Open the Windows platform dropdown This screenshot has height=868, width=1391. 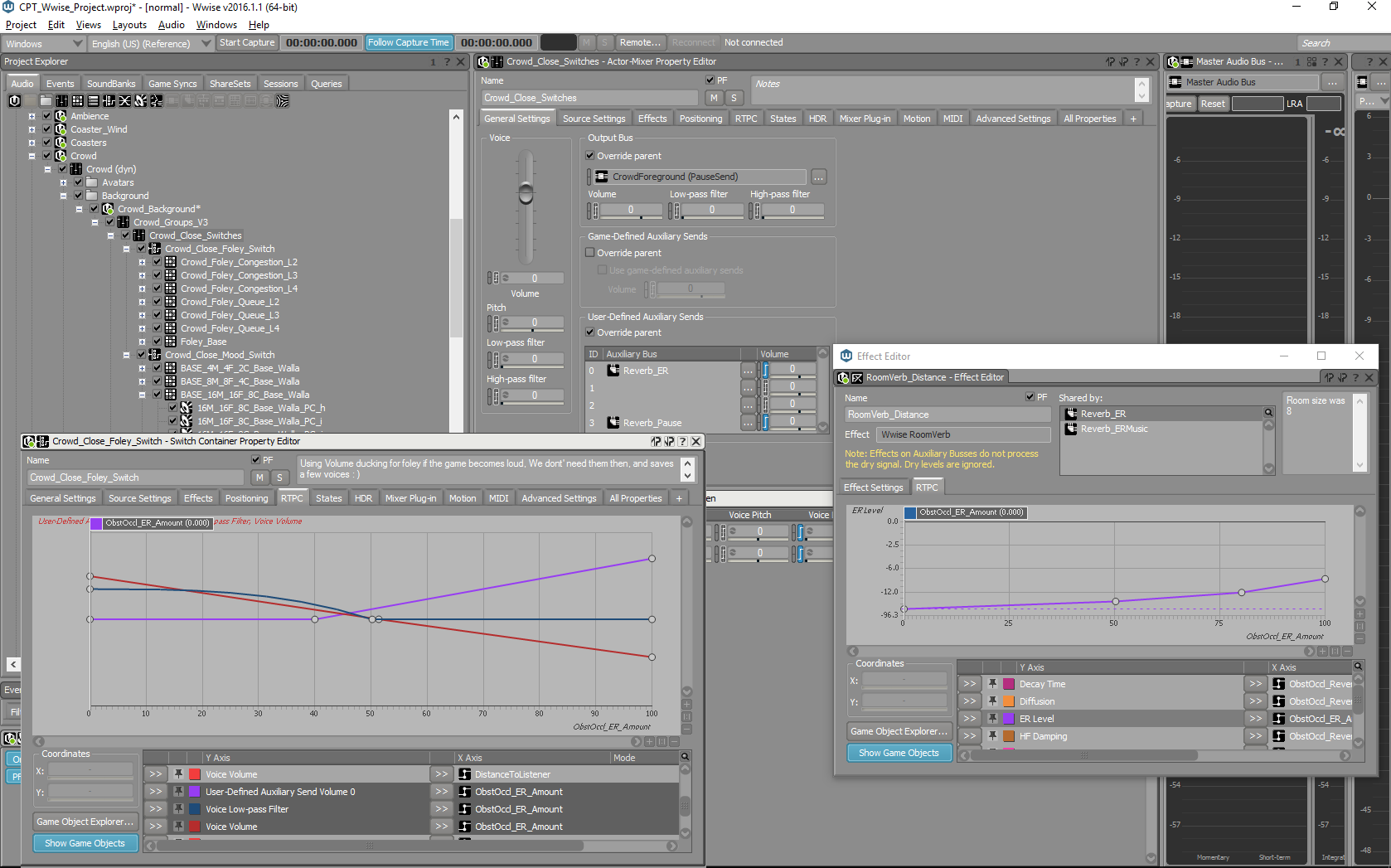pyautogui.click(x=43, y=43)
